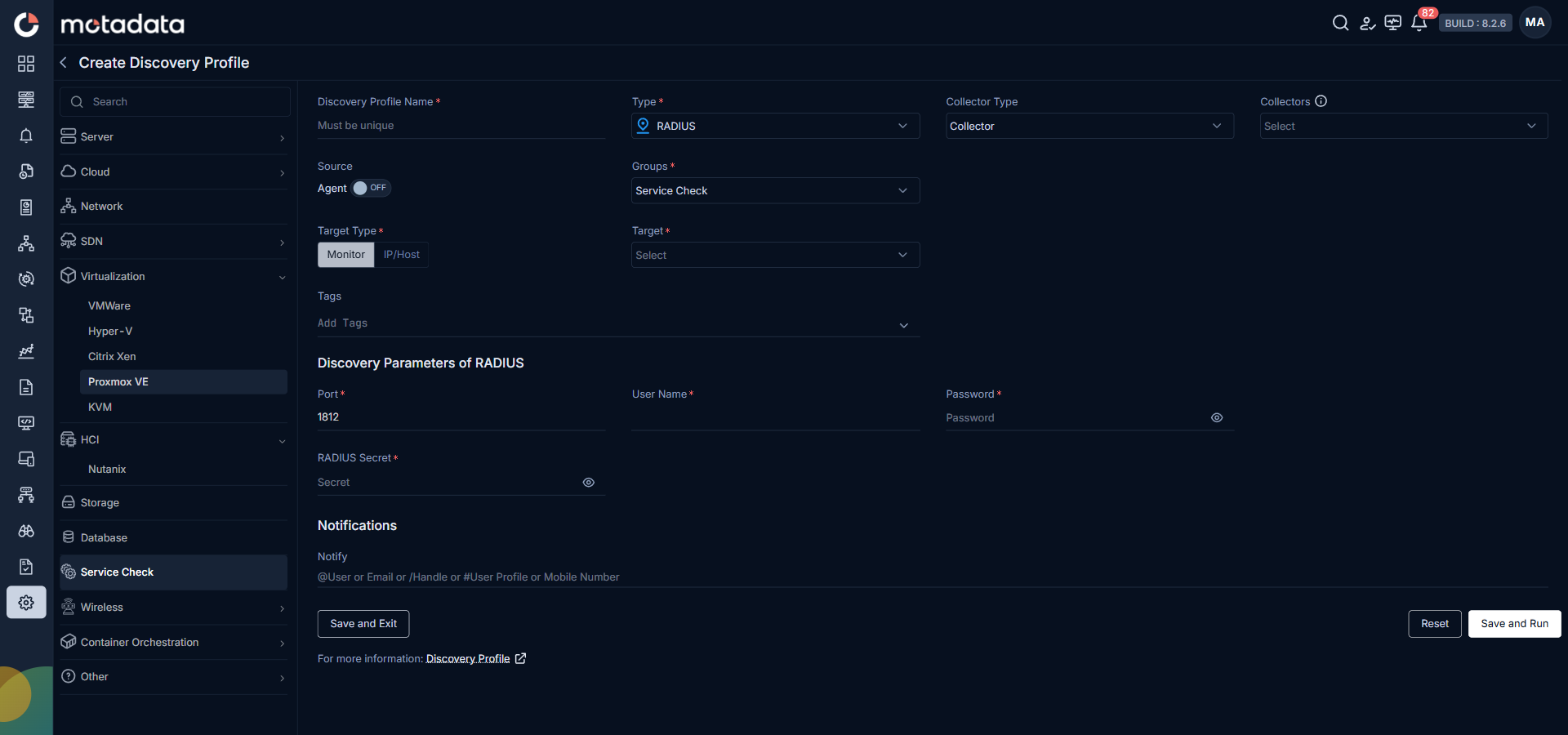Toggle the Agent source switch
Screen dimensions: 1568x735
(372, 188)
